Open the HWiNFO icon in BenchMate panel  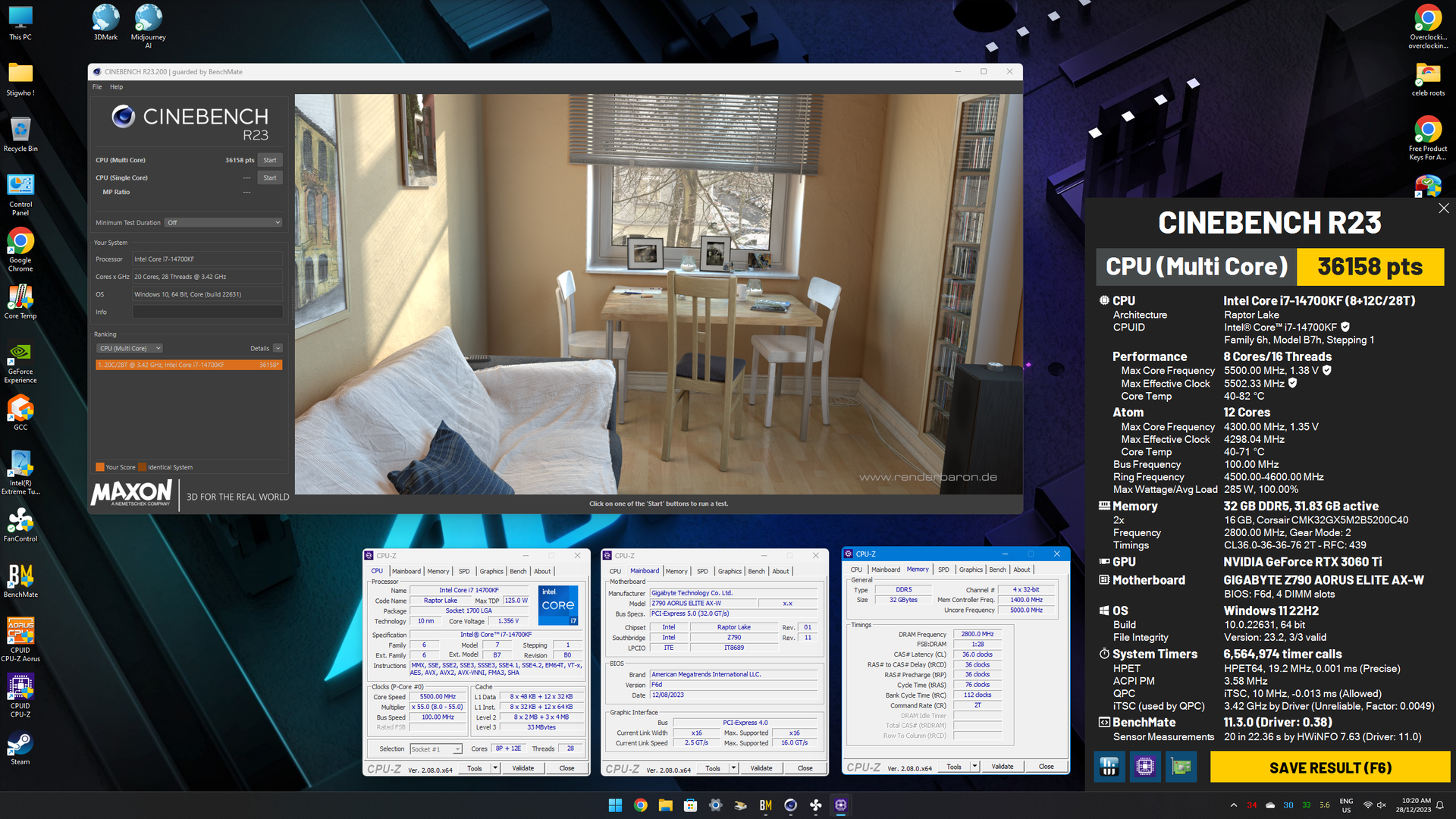tap(1109, 767)
